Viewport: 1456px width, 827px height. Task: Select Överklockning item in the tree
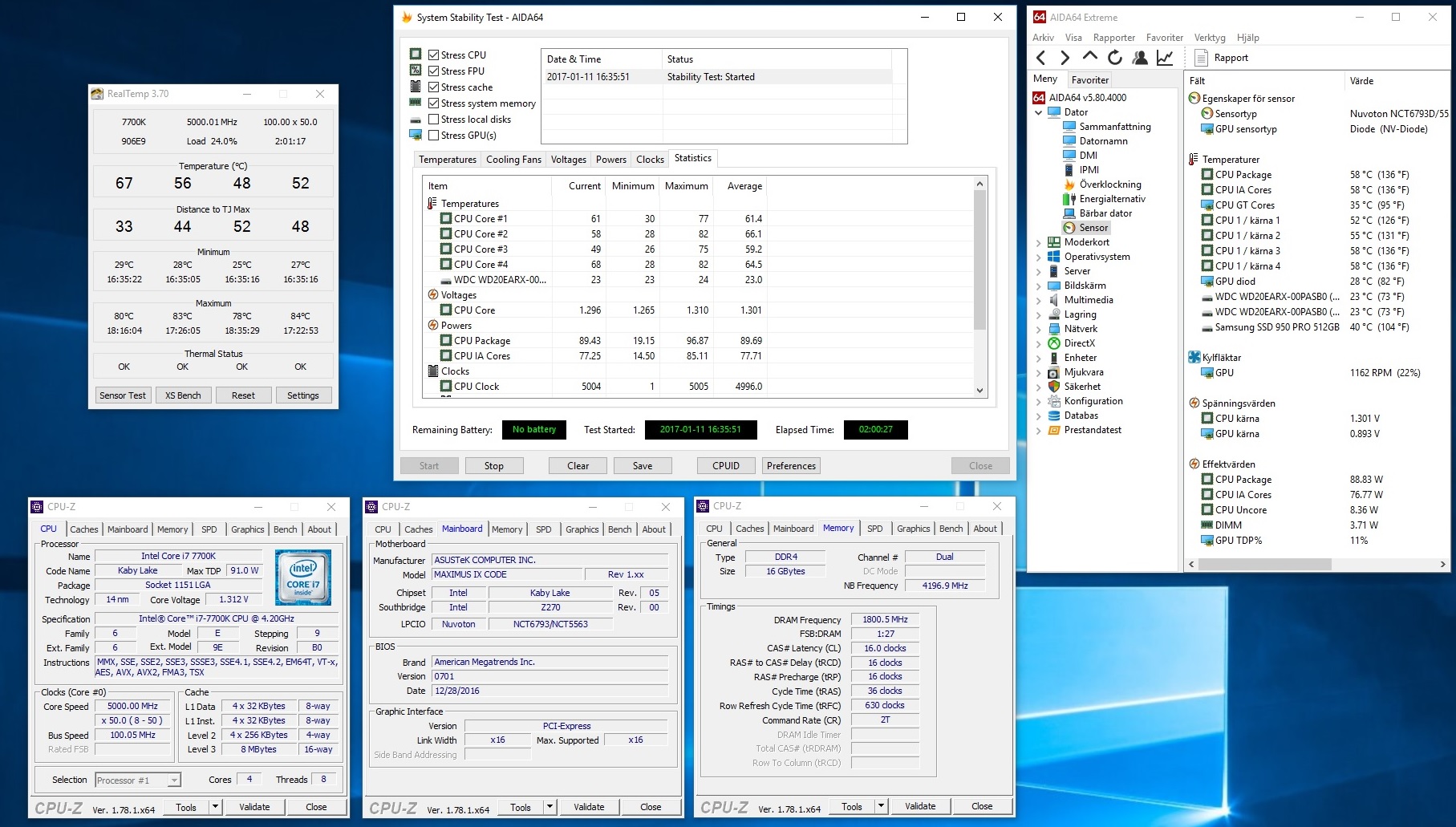coord(1110,184)
